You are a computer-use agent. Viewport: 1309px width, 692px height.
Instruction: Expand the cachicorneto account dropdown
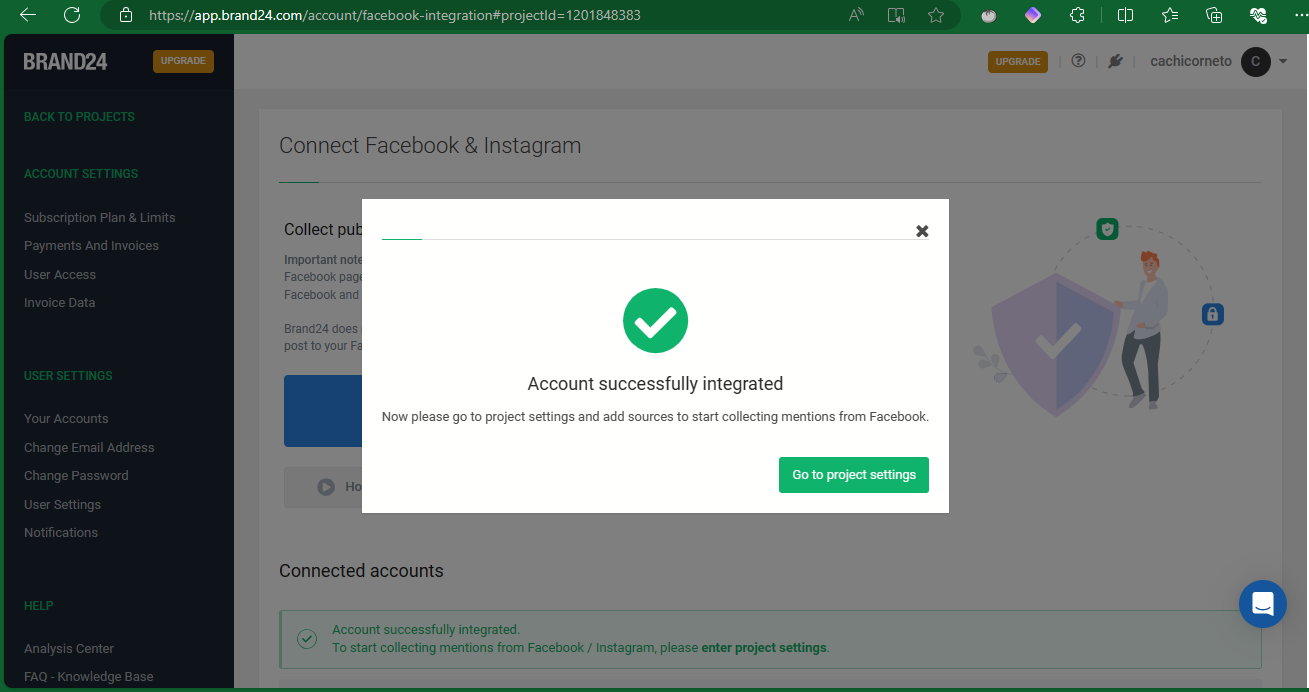(1283, 62)
